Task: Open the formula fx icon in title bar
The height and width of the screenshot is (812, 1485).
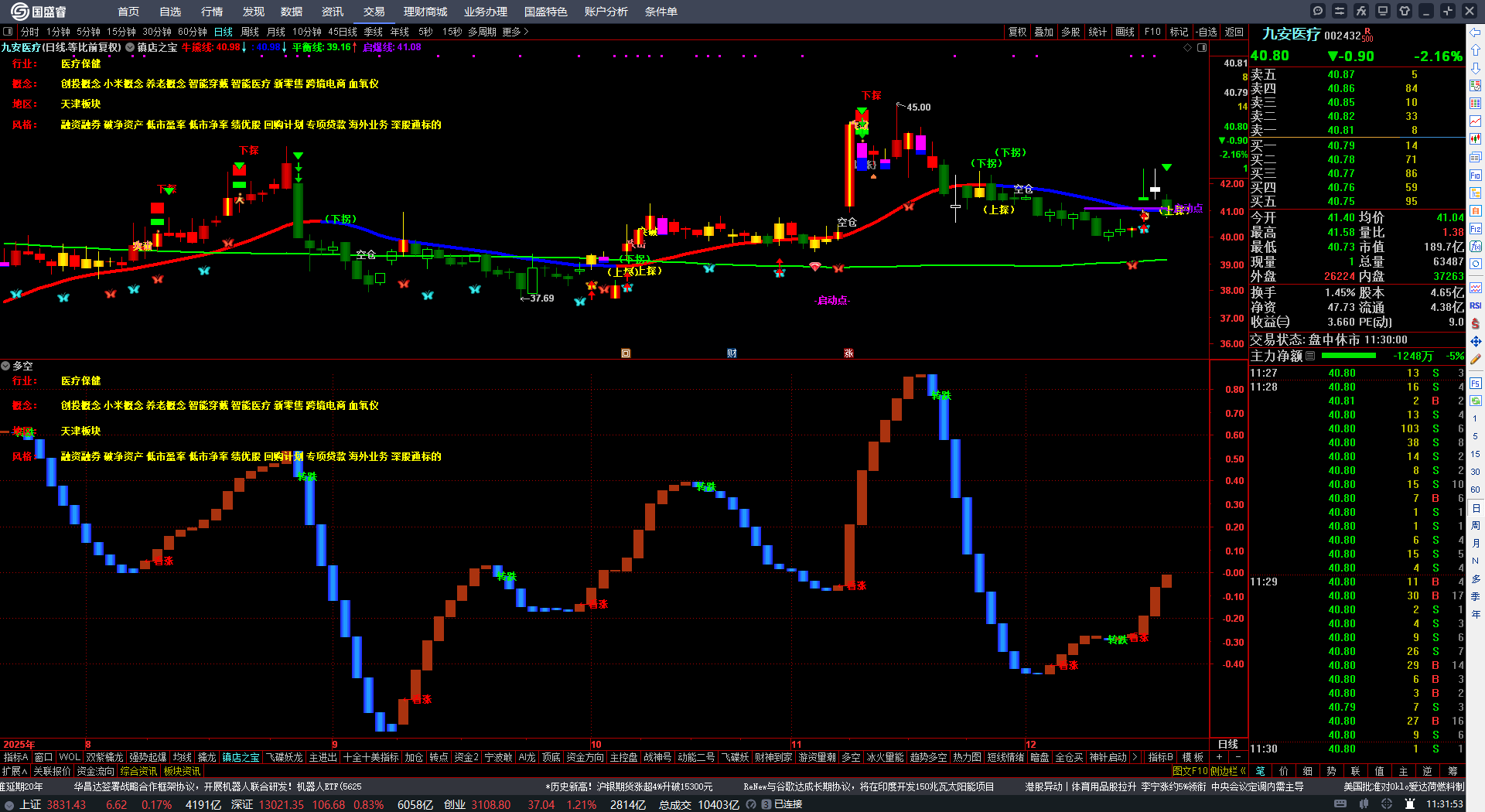Action: coord(1361,11)
